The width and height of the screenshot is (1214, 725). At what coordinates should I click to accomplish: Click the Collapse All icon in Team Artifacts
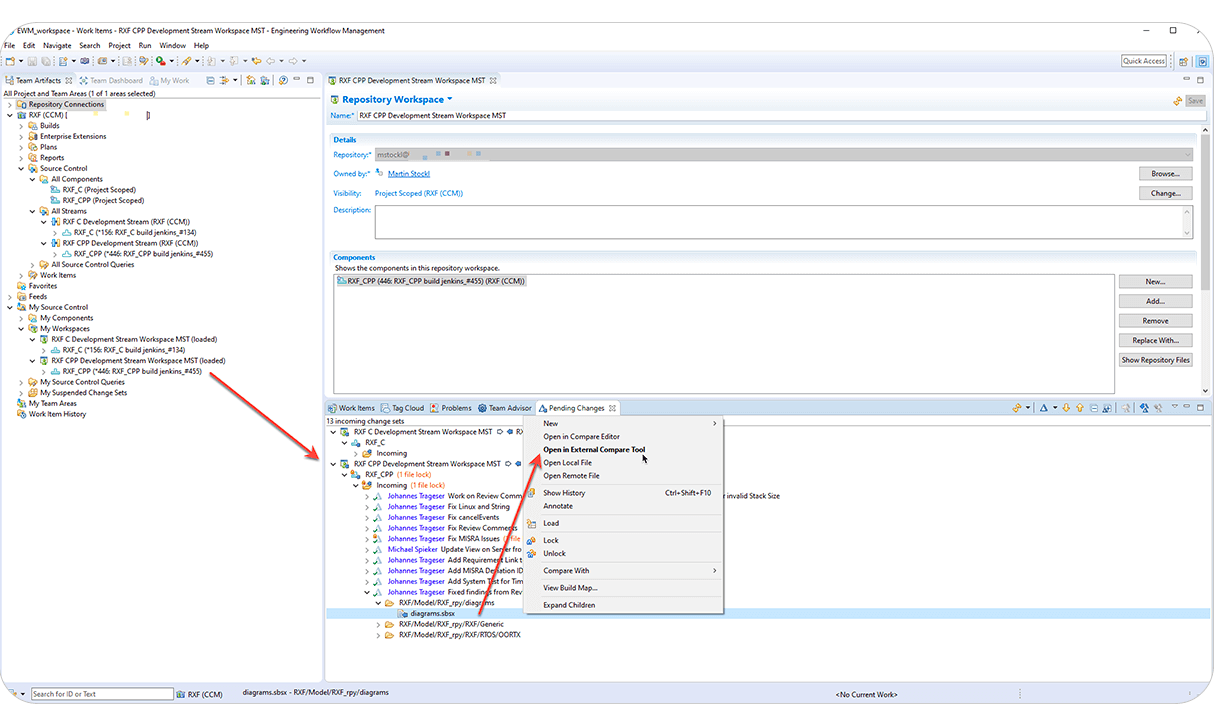[210, 80]
